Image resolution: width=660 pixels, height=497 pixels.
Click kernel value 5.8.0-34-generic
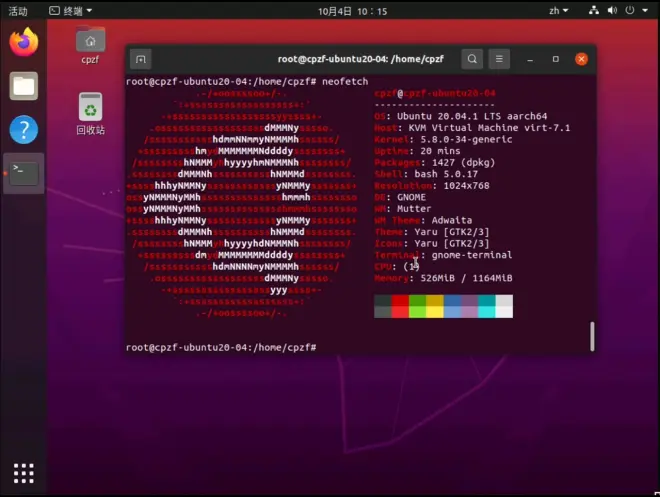466,139
